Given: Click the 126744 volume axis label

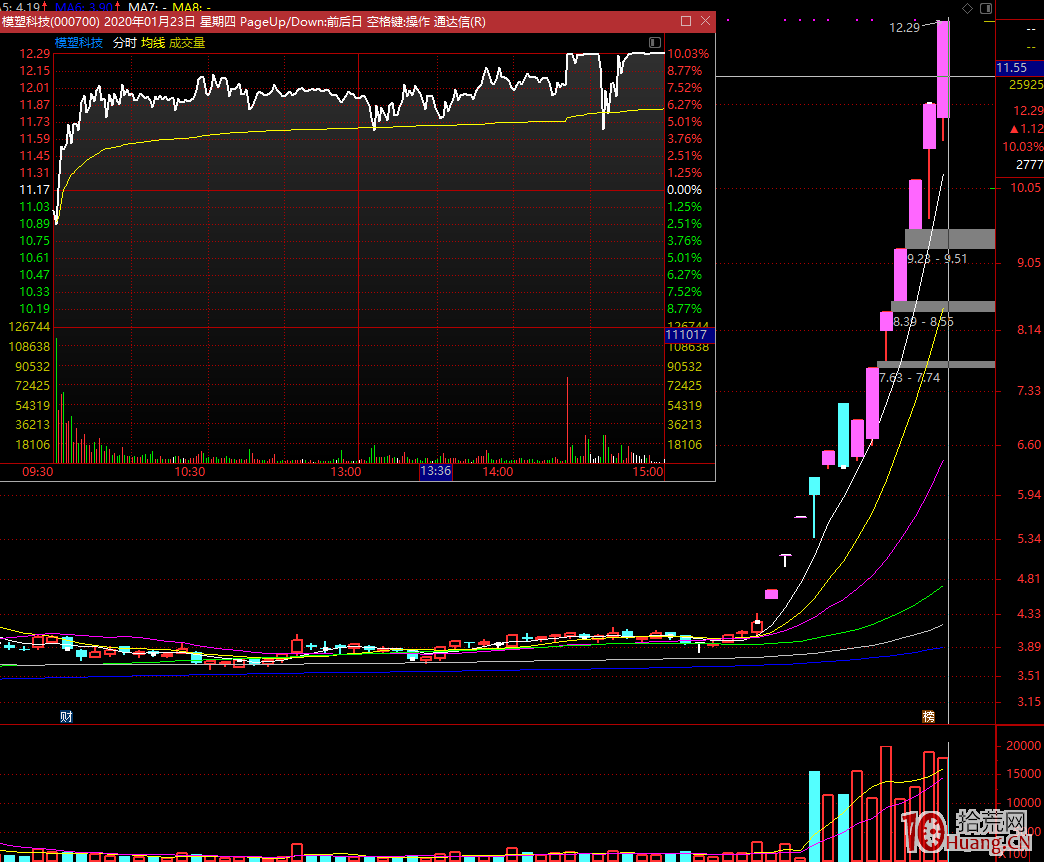Looking at the screenshot, I should [x=29, y=327].
